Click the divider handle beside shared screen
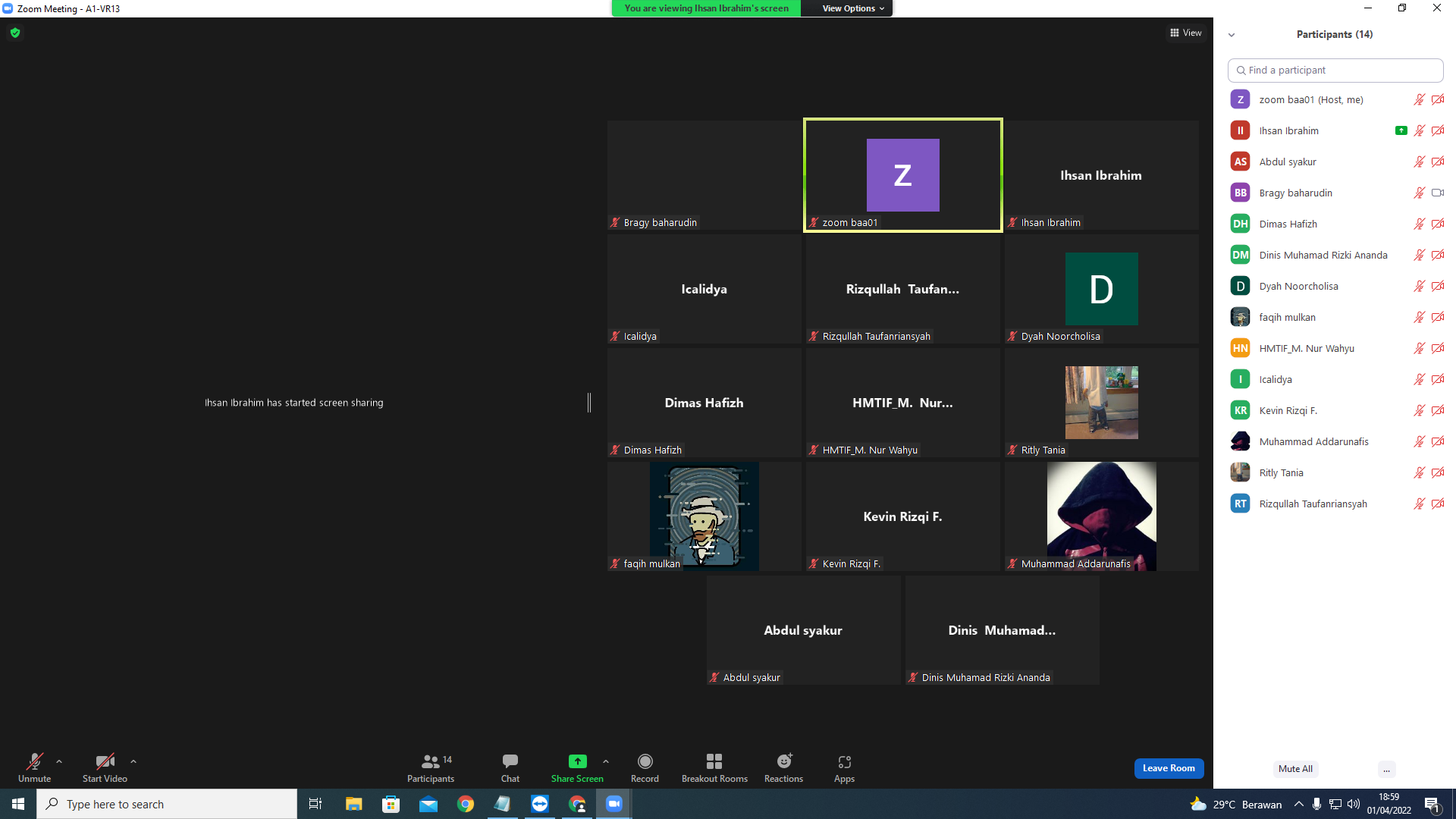 589,403
